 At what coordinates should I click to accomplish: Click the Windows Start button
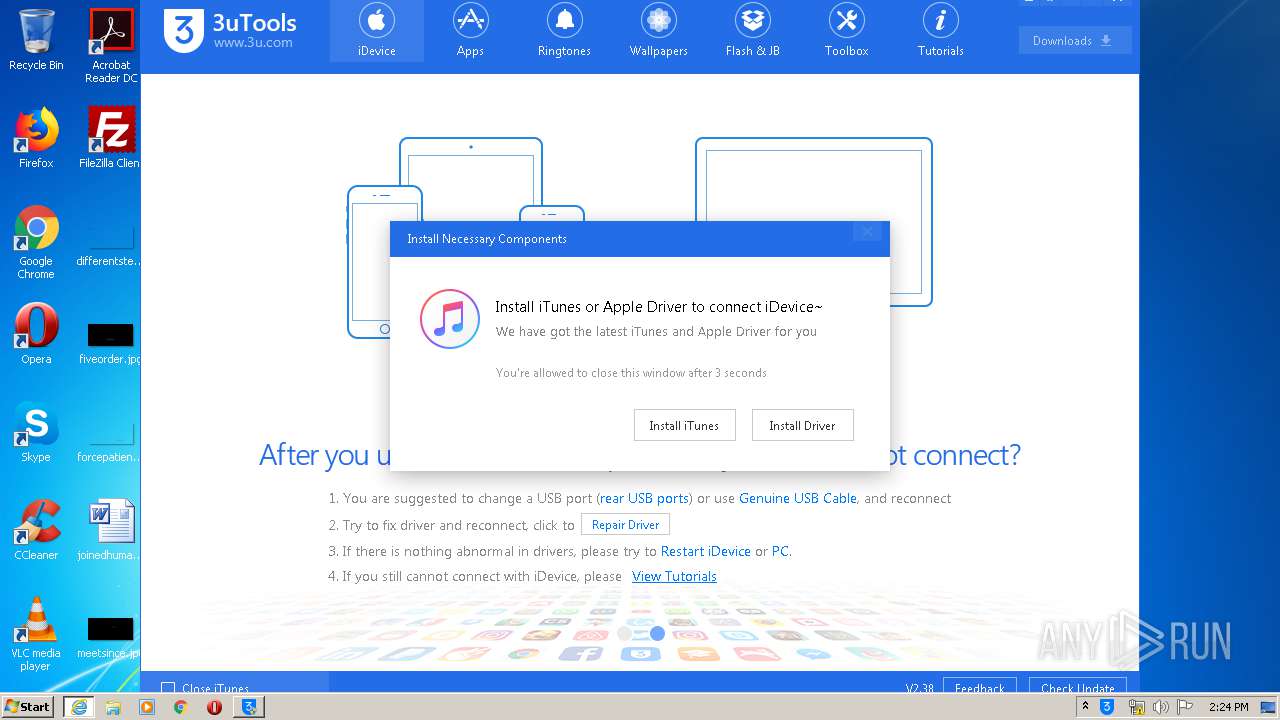click(x=27, y=706)
